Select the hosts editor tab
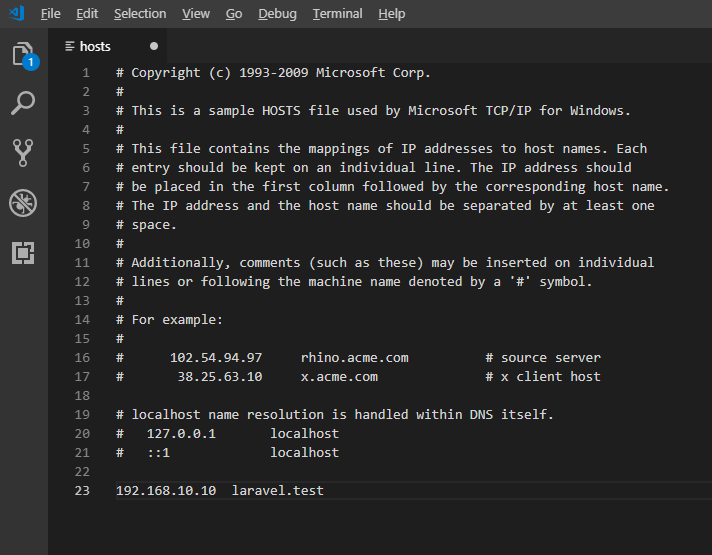The width and height of the screenshot is (712, 555). click(x=96, y=46)
